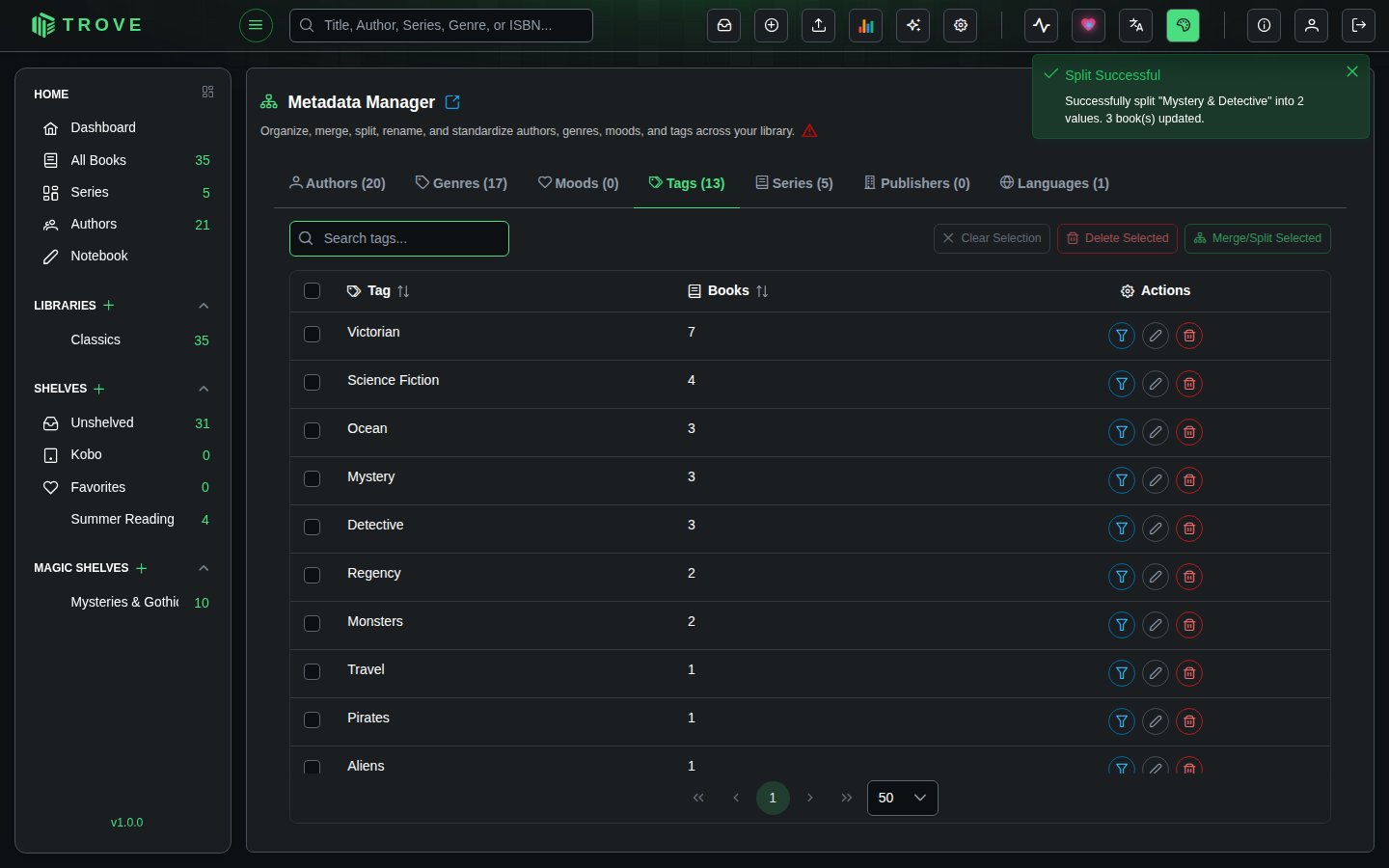Click the sparkle magic icon in top bar
The height and width of the screenshot is (868, 1389).
[x=913, y=25]
